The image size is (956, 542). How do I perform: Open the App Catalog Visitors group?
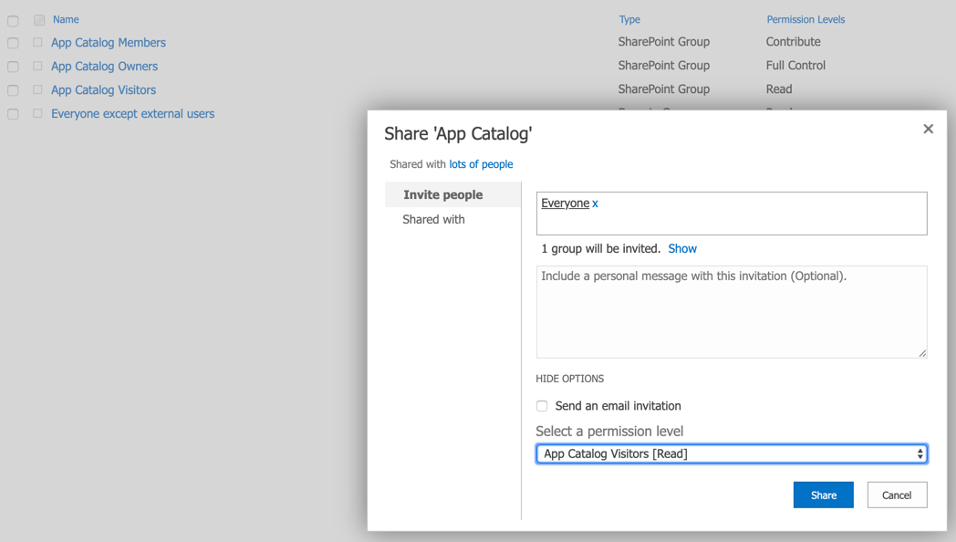(104, 90)
